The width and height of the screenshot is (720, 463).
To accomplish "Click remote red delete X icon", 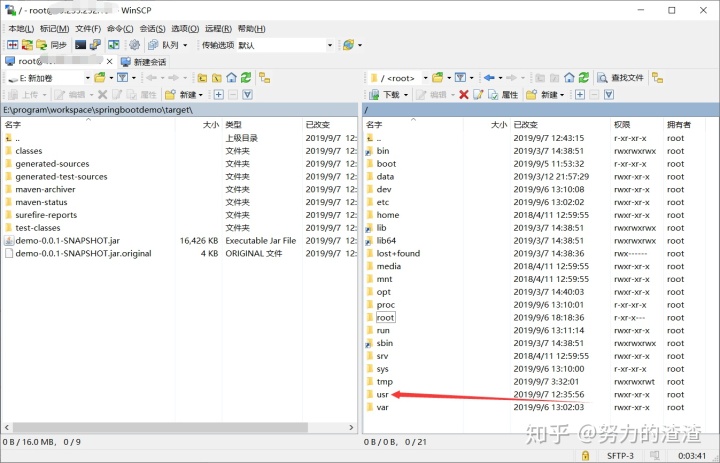I will point(464,95).
